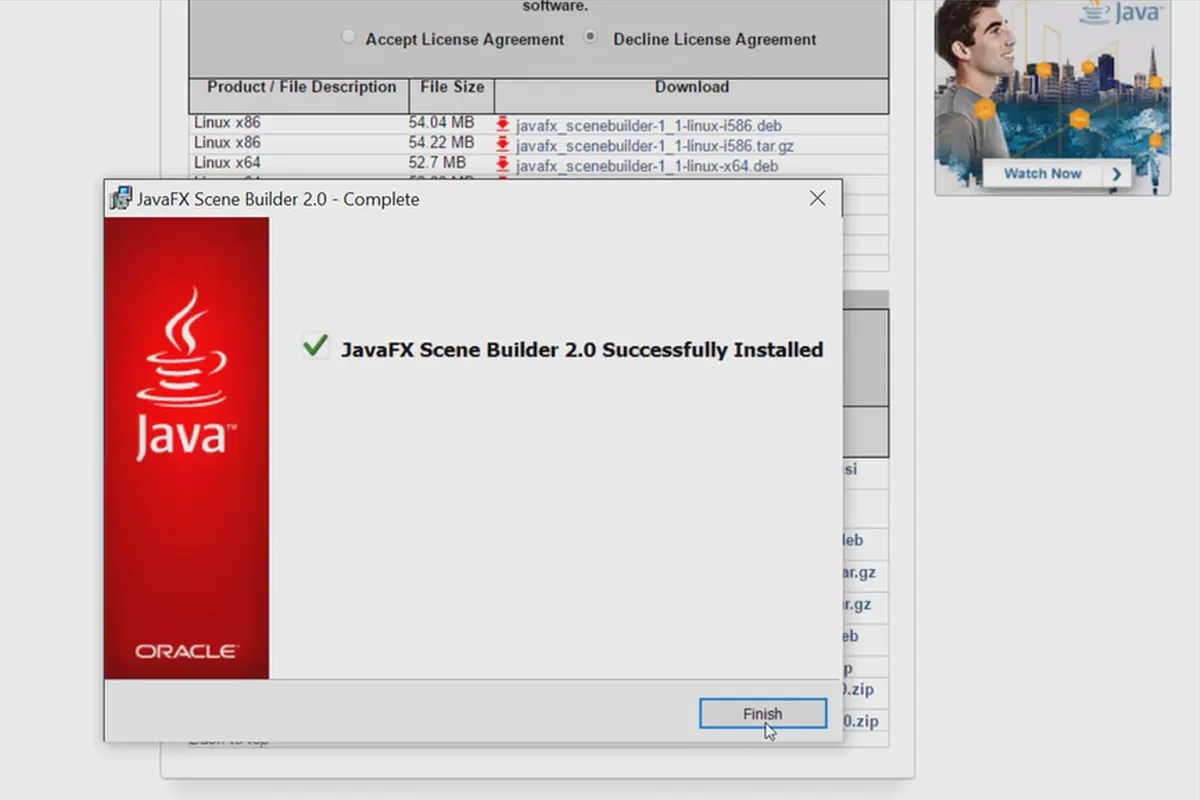The image size is (1200, 800).
Task: Click download arrow icon for linux-x64.deb
Action: 503,165
